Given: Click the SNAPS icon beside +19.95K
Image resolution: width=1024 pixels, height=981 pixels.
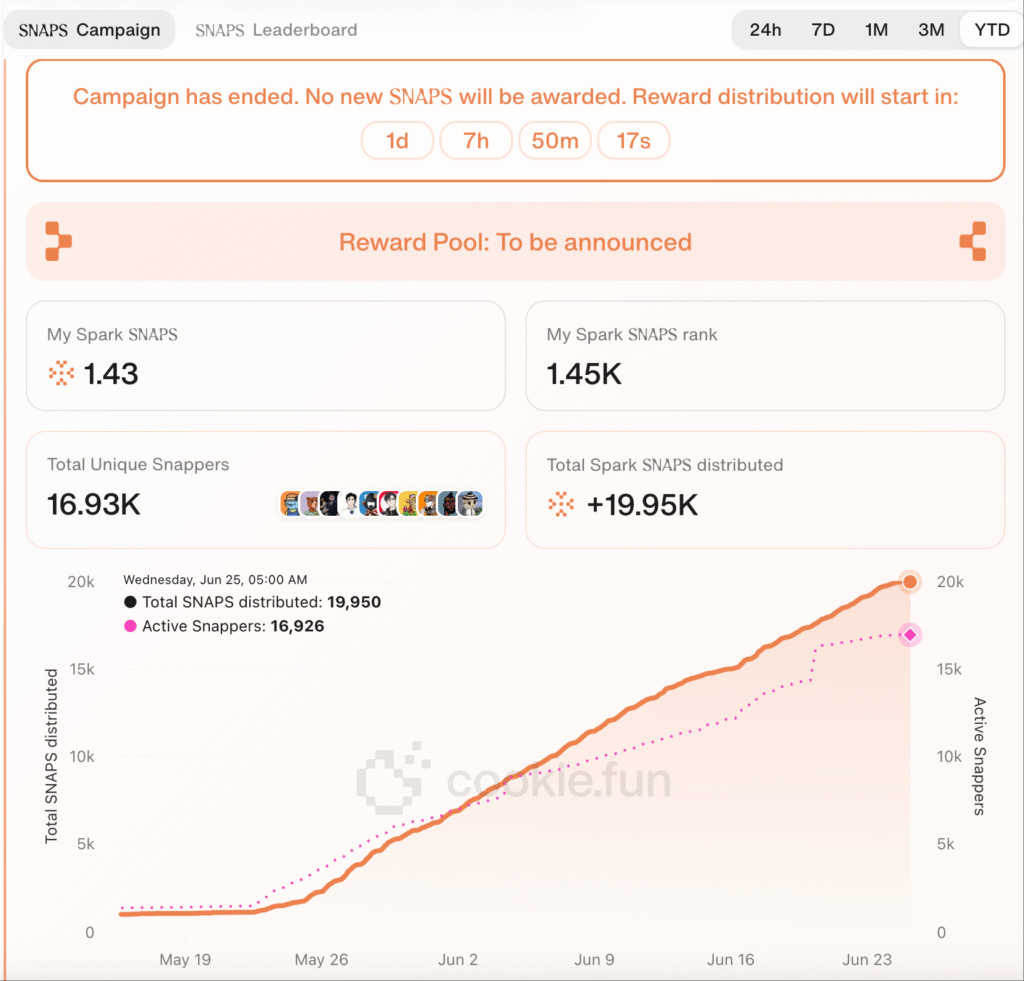Looking at the screenshot, I should coord(562,505).
